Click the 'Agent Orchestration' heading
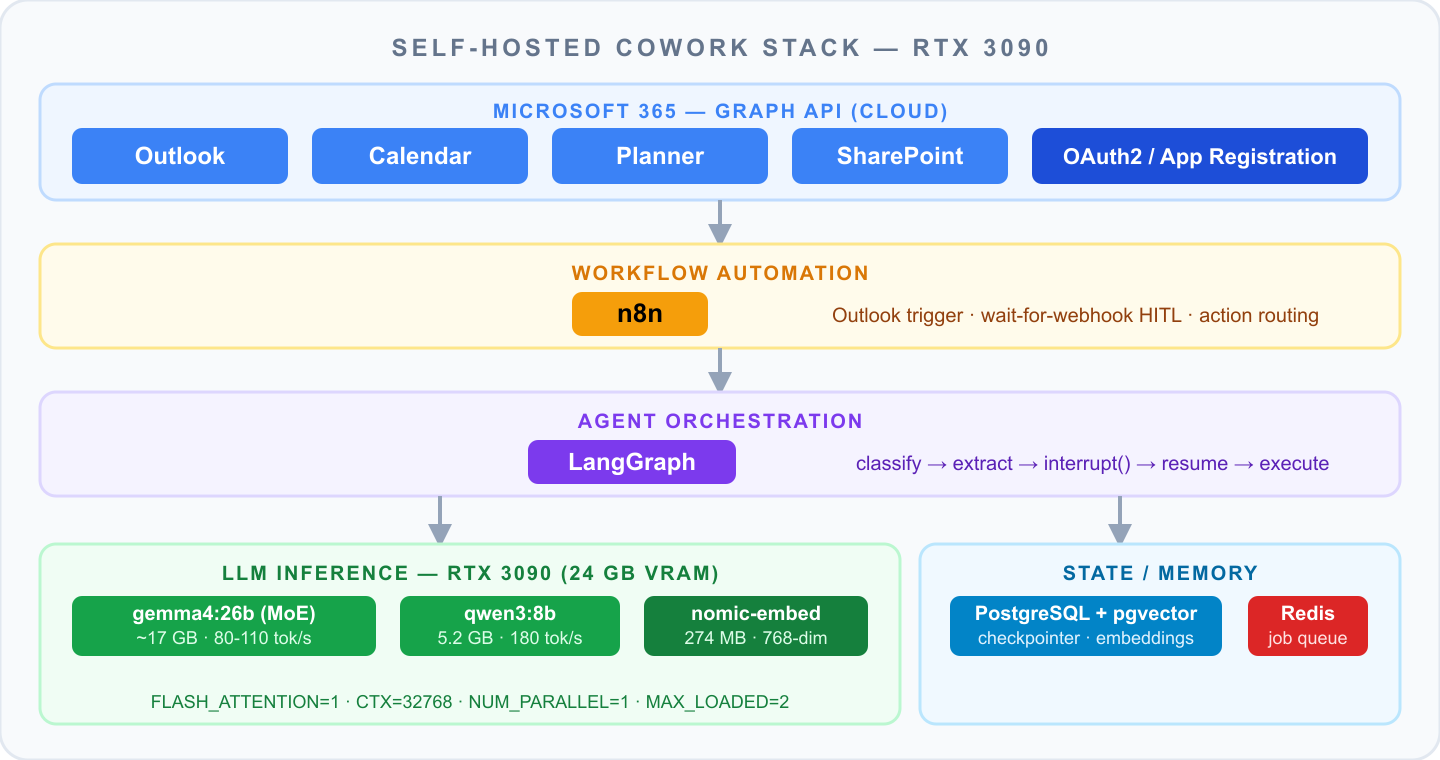Screen dimensions: 1440x760 tap(720, 421)
